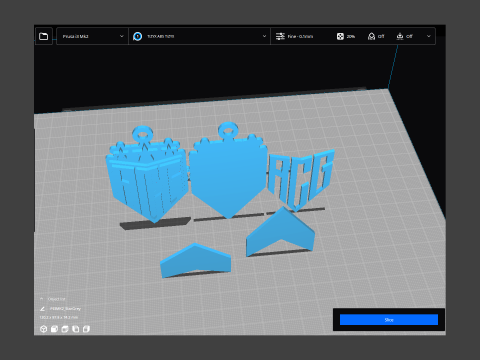
Task: Switch to left side view cube icon
Action: click(76, 329)
